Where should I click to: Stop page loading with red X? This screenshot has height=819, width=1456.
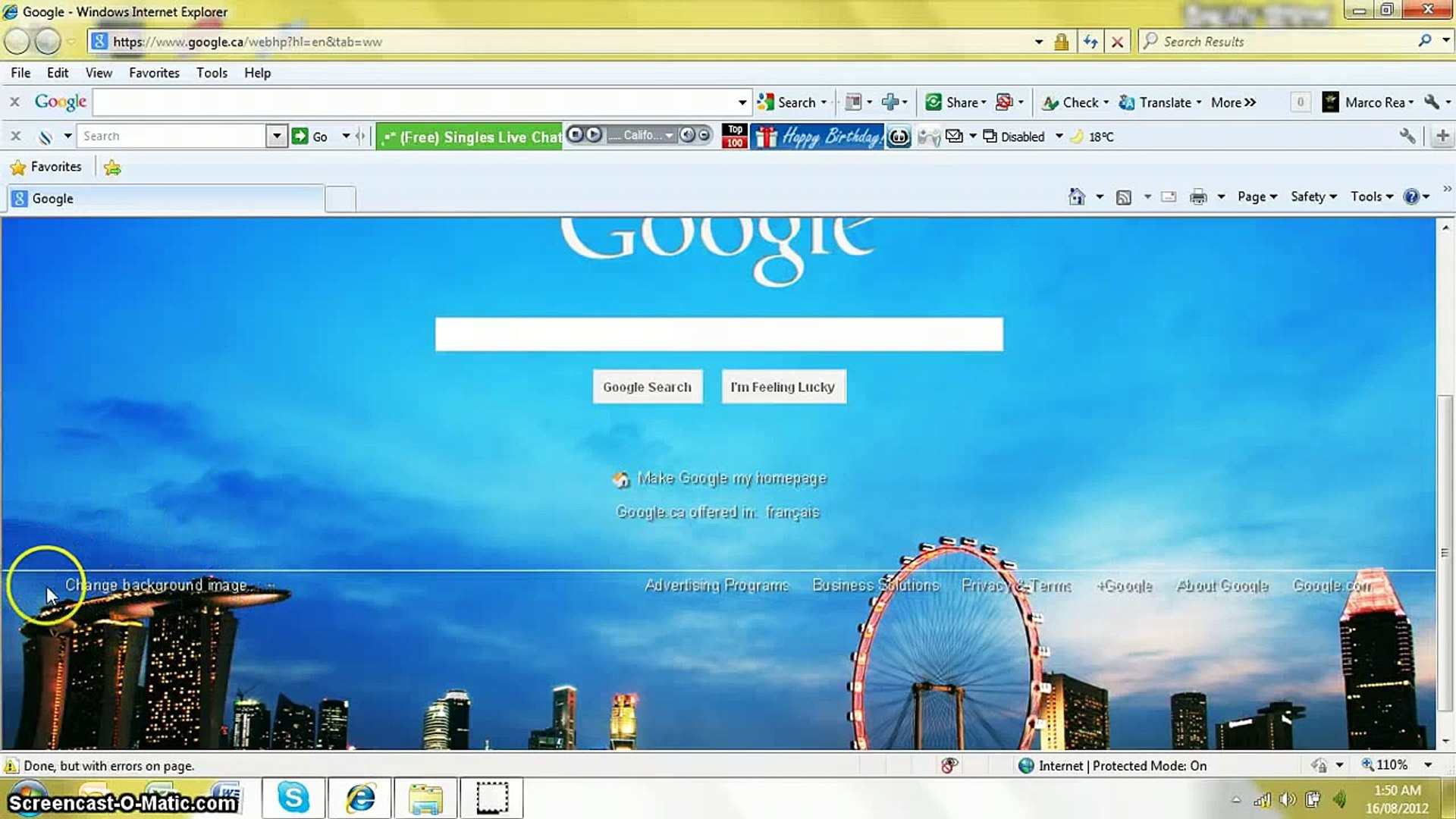(x=1117, y=42)
